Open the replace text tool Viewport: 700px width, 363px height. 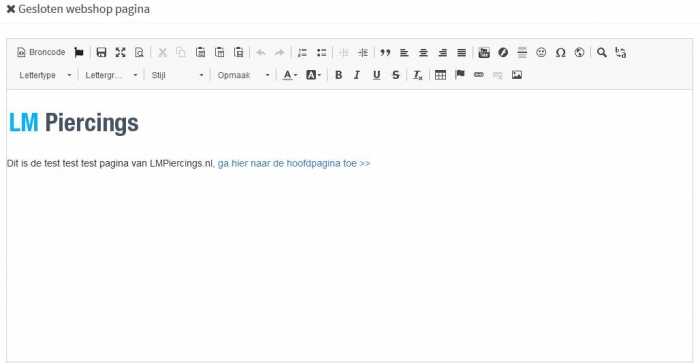(621, 53)
